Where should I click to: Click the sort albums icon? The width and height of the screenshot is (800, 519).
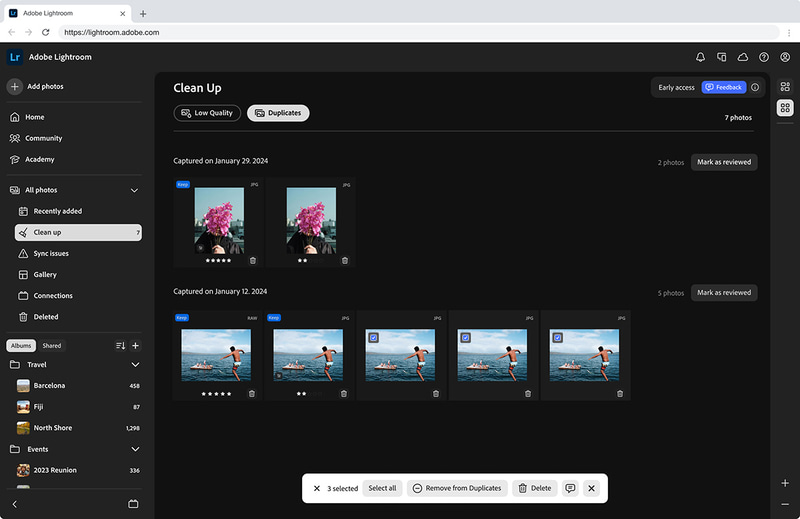[x=120, y=345]
